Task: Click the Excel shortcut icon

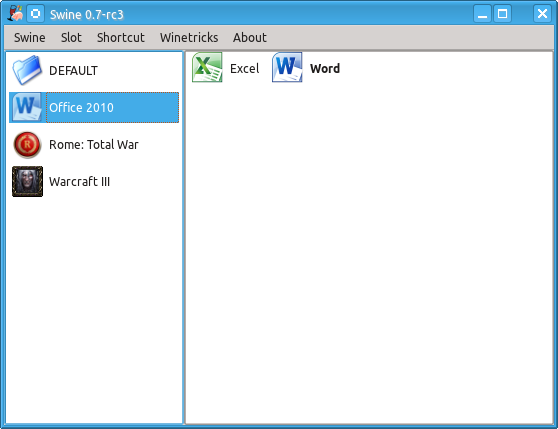Action: coord(207,67)
